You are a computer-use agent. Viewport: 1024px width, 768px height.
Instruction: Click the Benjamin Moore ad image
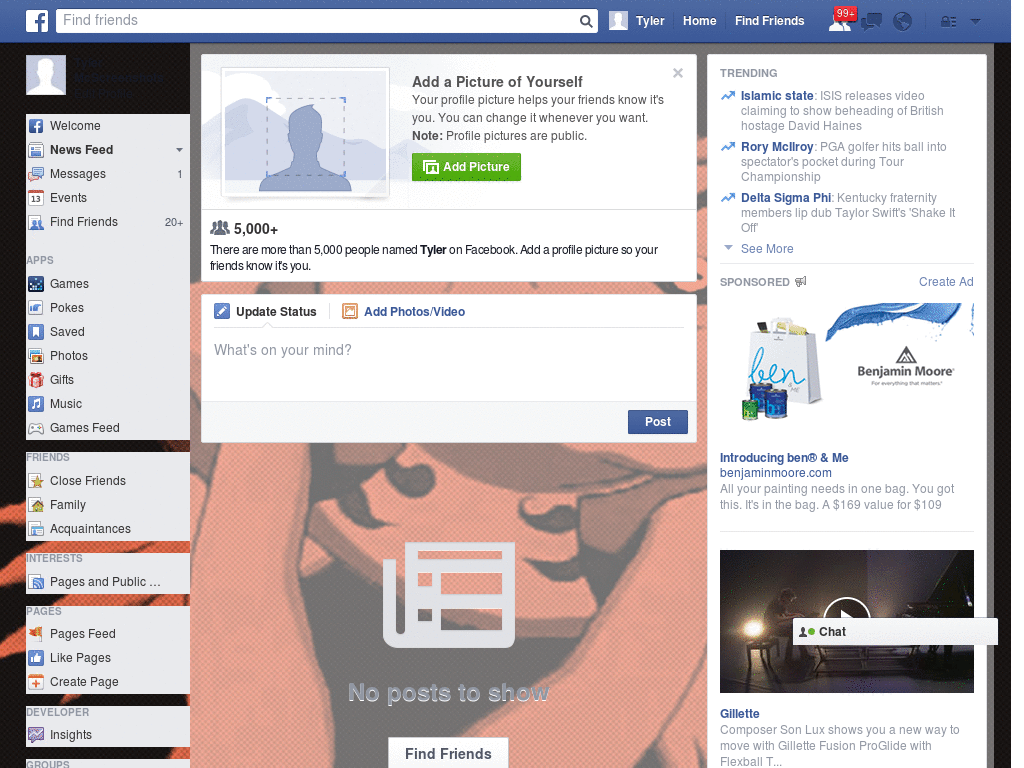point(846,364)
